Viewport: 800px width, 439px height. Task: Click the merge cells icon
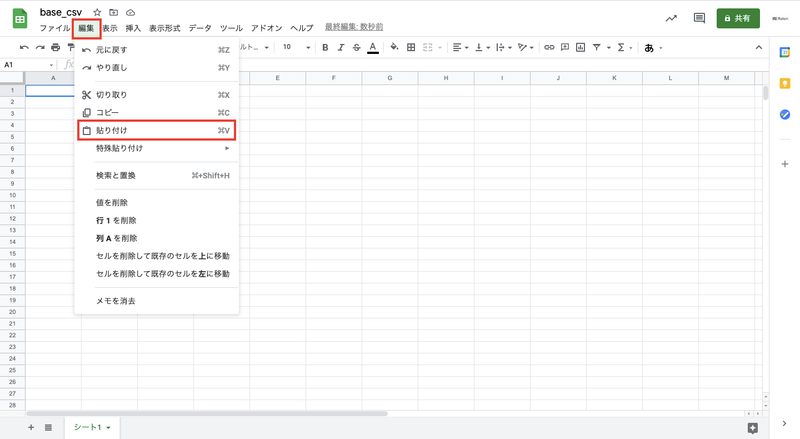[x=428, y=47]
